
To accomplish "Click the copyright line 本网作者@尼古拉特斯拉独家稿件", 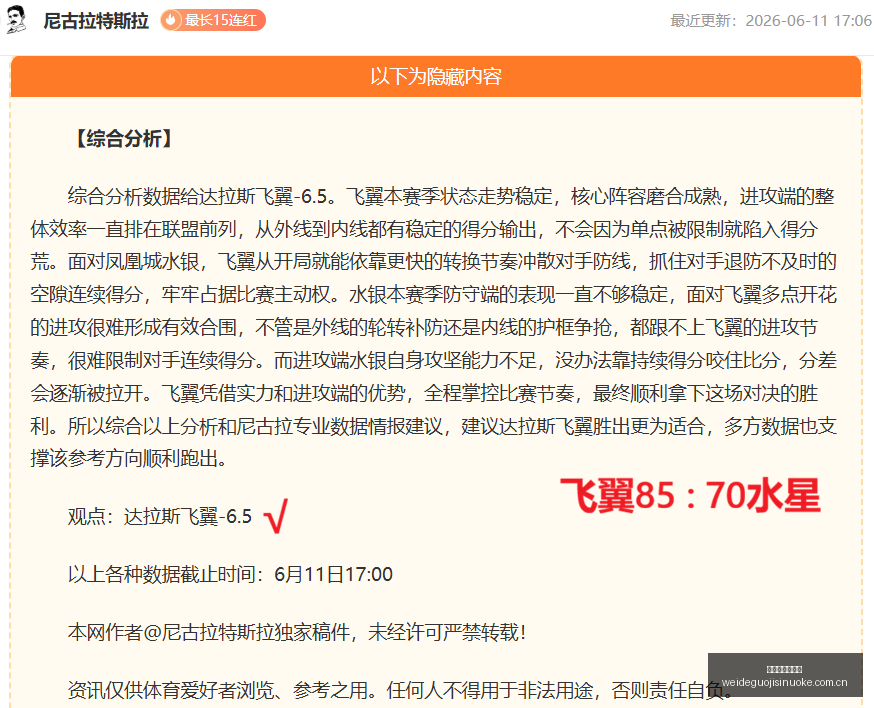I will click(x=297, y=632).
